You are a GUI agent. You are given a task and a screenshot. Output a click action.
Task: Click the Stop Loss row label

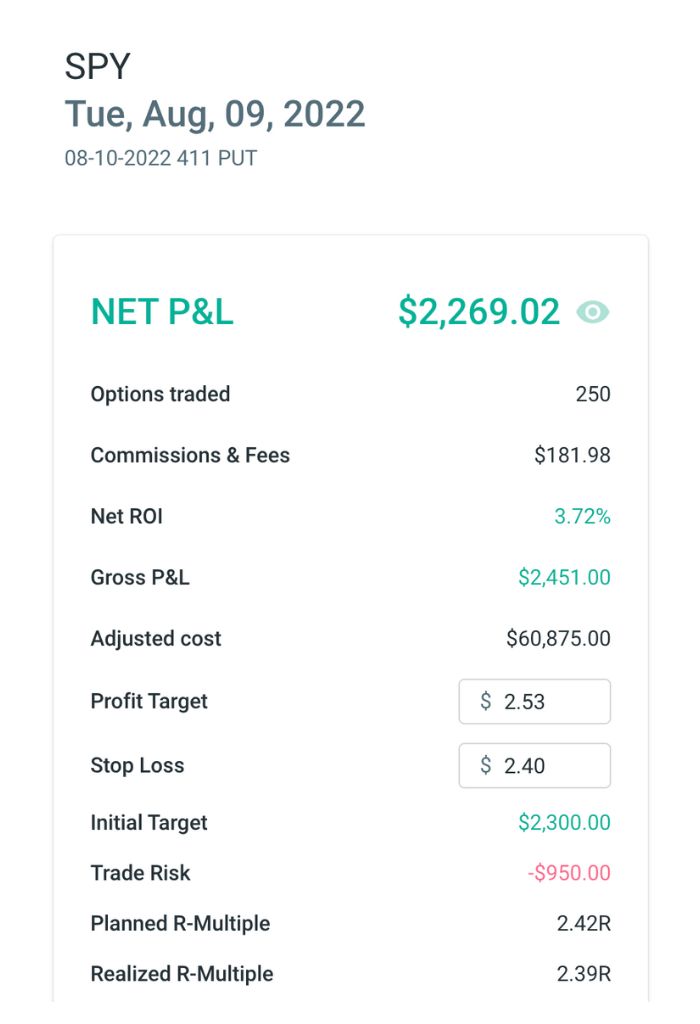136,765
